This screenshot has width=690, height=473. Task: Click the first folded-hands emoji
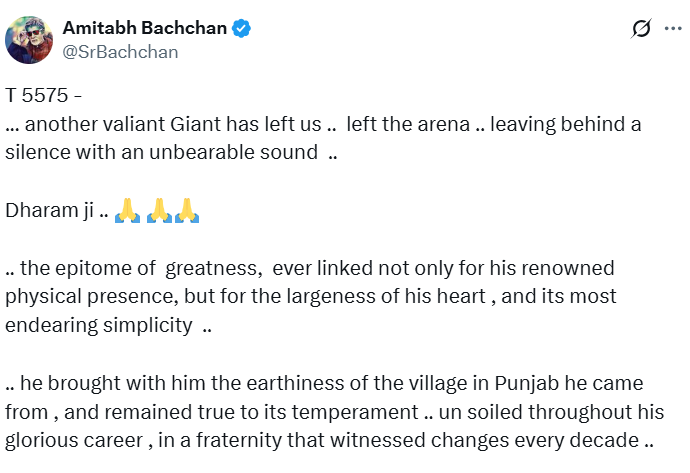coord(127,211)
